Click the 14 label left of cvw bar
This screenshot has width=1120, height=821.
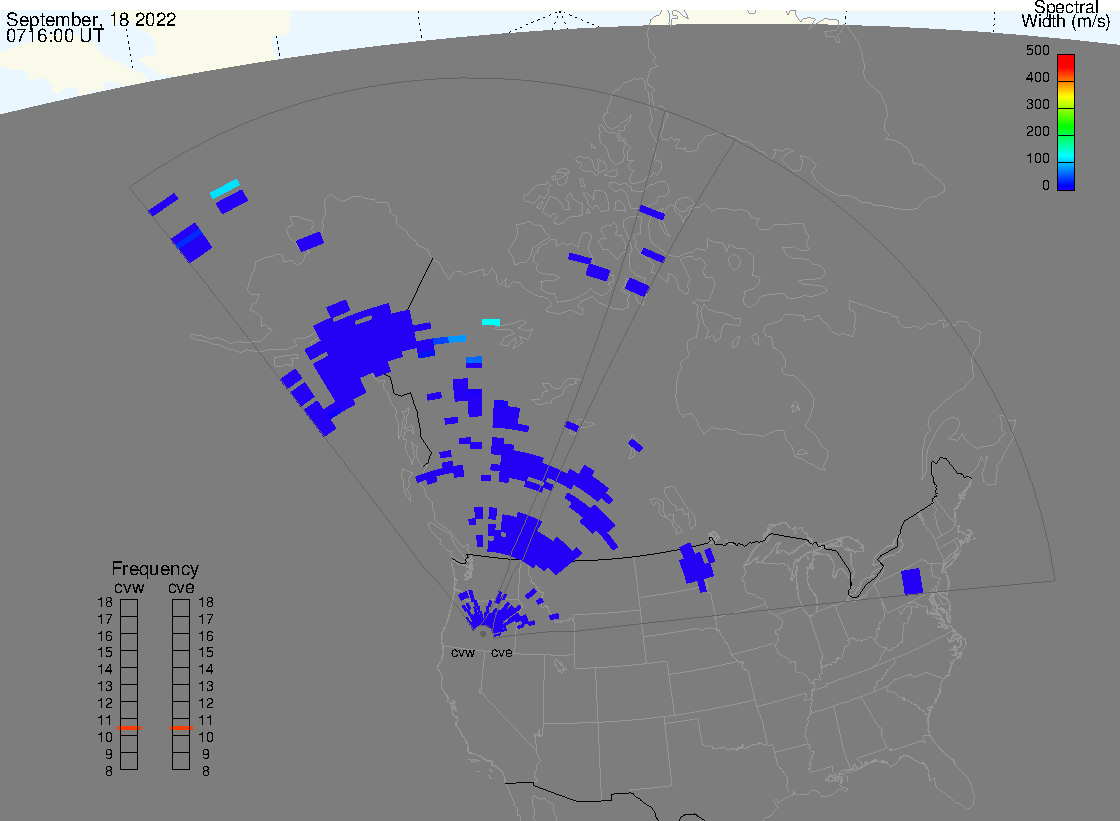105,670
